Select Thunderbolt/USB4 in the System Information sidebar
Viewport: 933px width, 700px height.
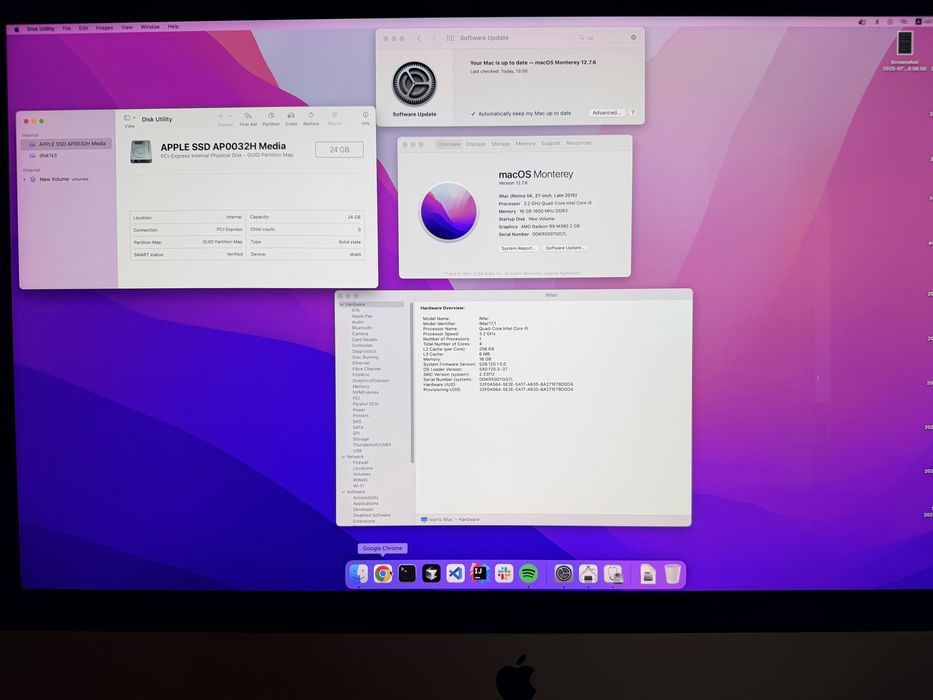point(372,445)
